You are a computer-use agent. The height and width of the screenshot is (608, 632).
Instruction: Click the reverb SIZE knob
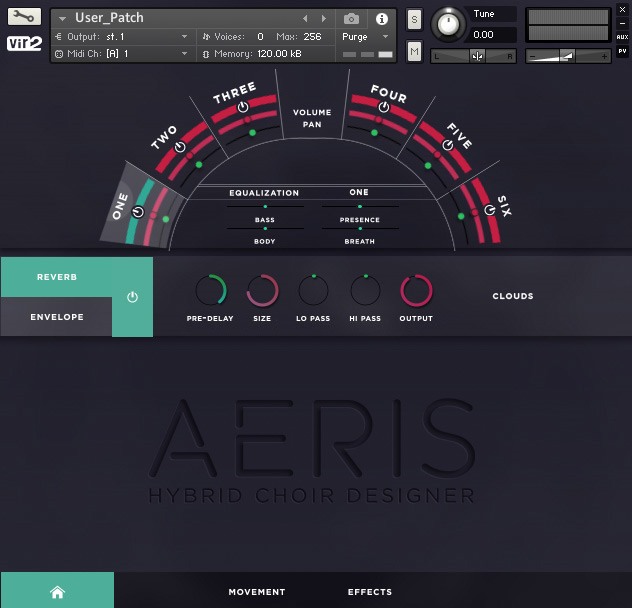pos(262,290)
